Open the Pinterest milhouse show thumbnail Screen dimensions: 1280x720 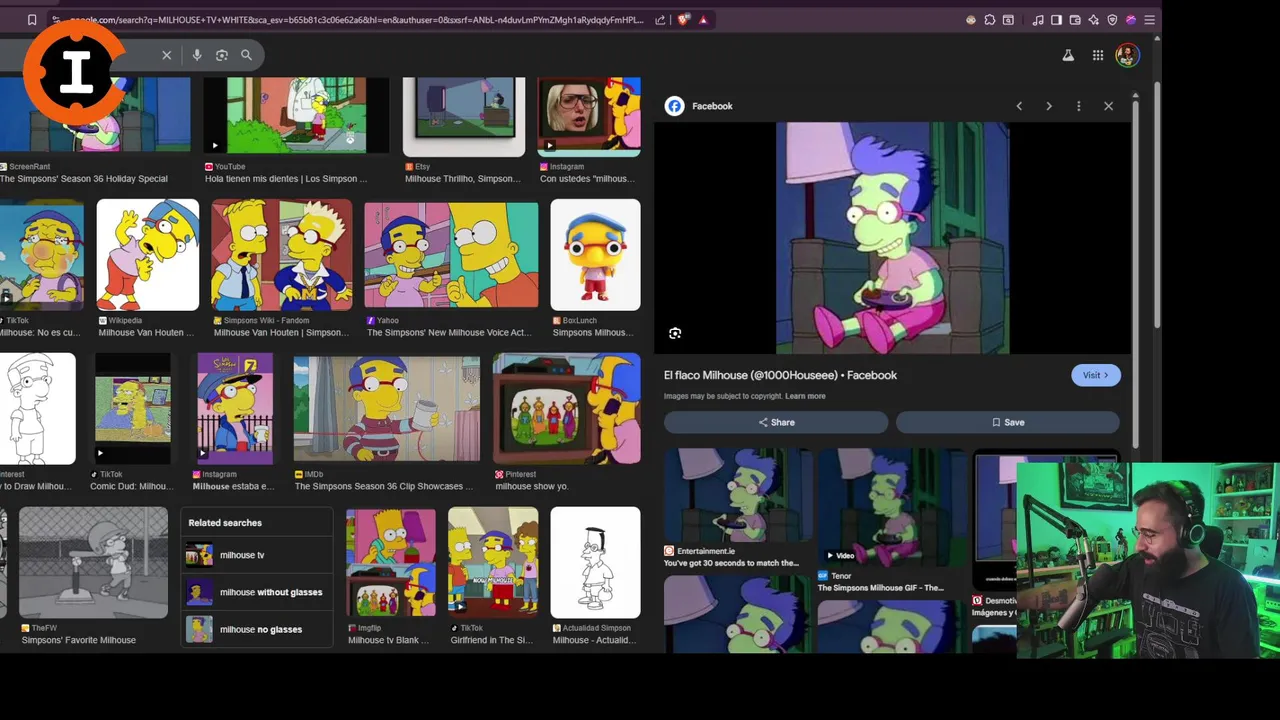tap(567, 409)
